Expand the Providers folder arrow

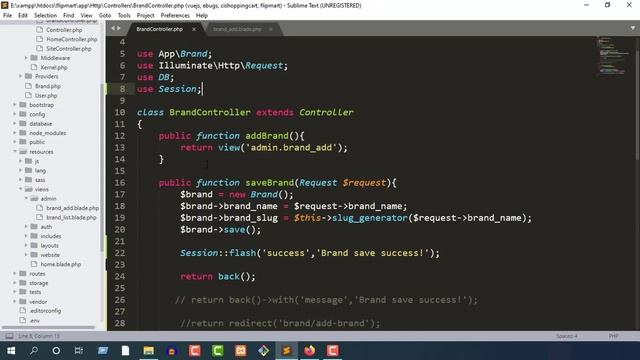[x=20, y=76]
